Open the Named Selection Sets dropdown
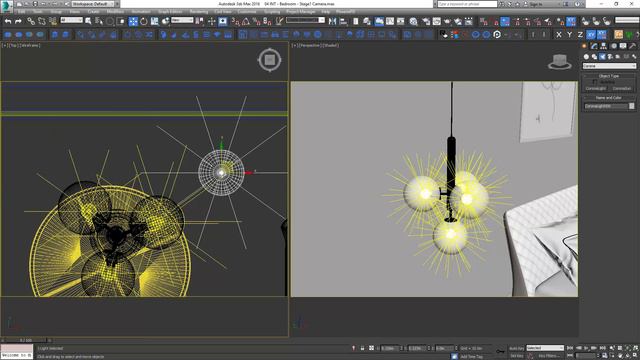The width and height of the screenshot is (640, 360). [305, 20]
